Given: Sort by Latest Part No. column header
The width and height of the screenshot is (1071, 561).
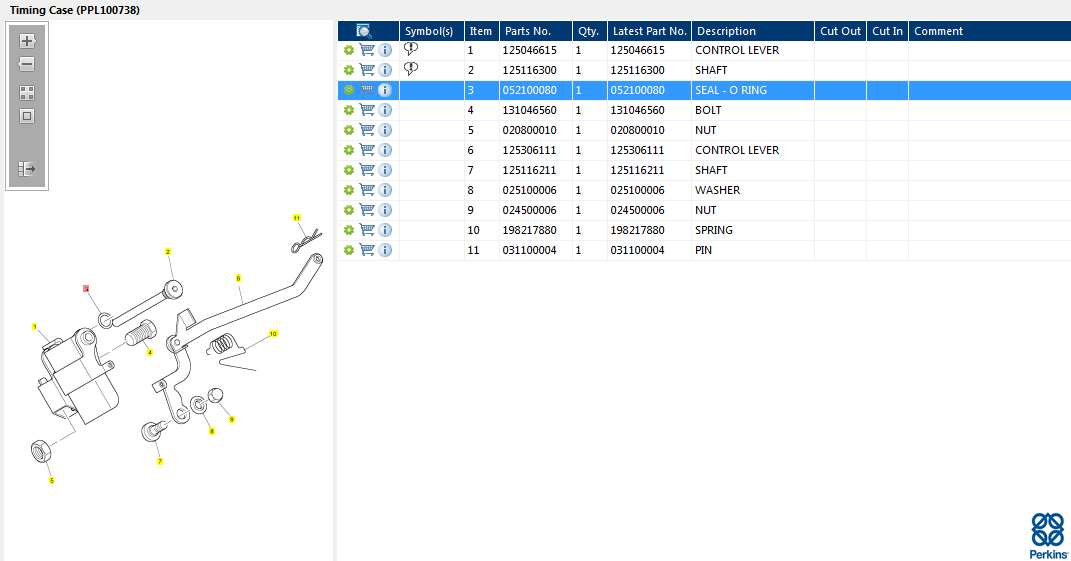Looking at the screenshot, I should [x=649, y=31].
